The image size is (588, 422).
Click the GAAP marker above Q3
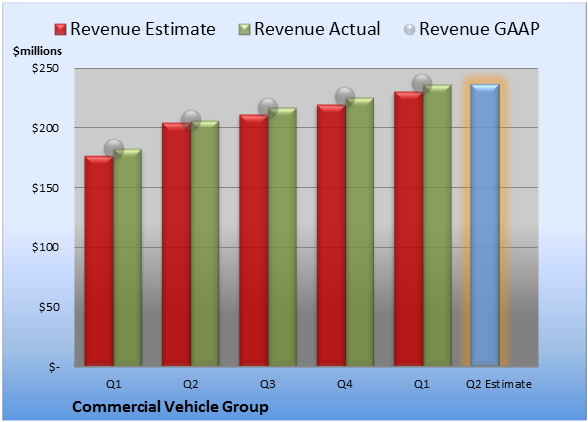(268, 108)
